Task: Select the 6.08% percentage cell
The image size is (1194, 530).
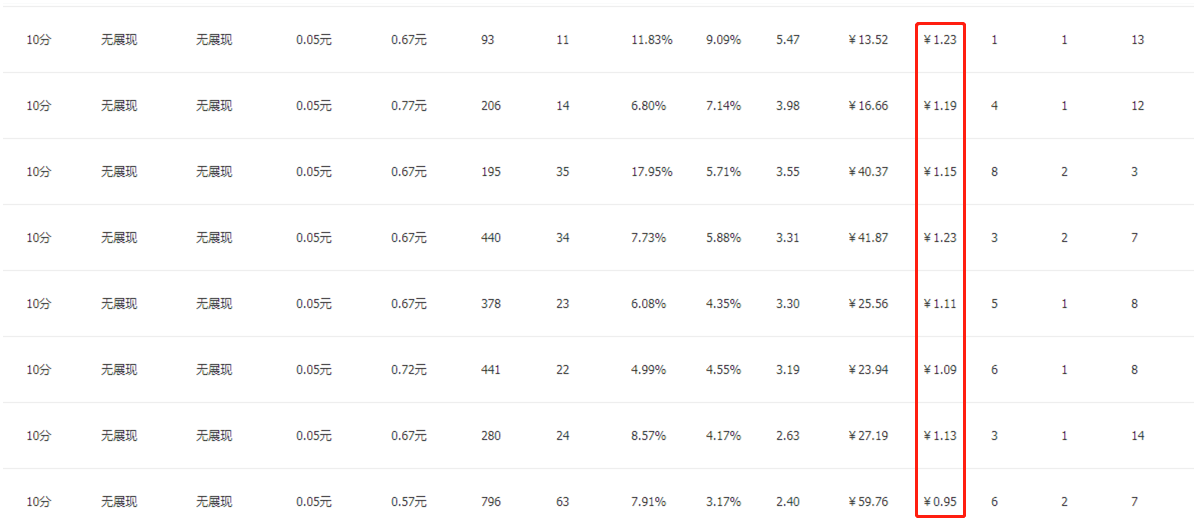Action: click(x=648, y=304)
